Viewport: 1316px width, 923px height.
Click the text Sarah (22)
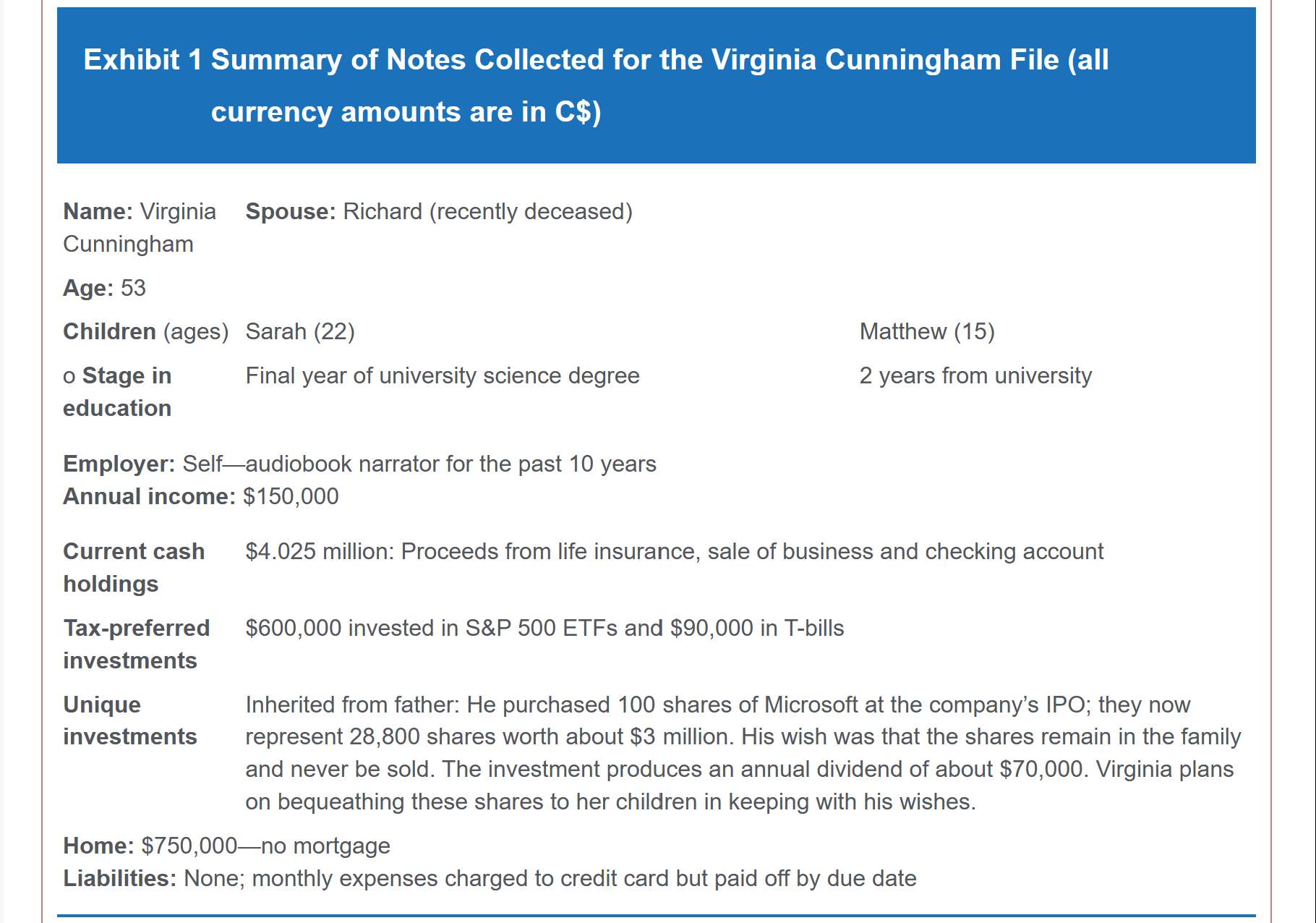click(x=300, y=331)
